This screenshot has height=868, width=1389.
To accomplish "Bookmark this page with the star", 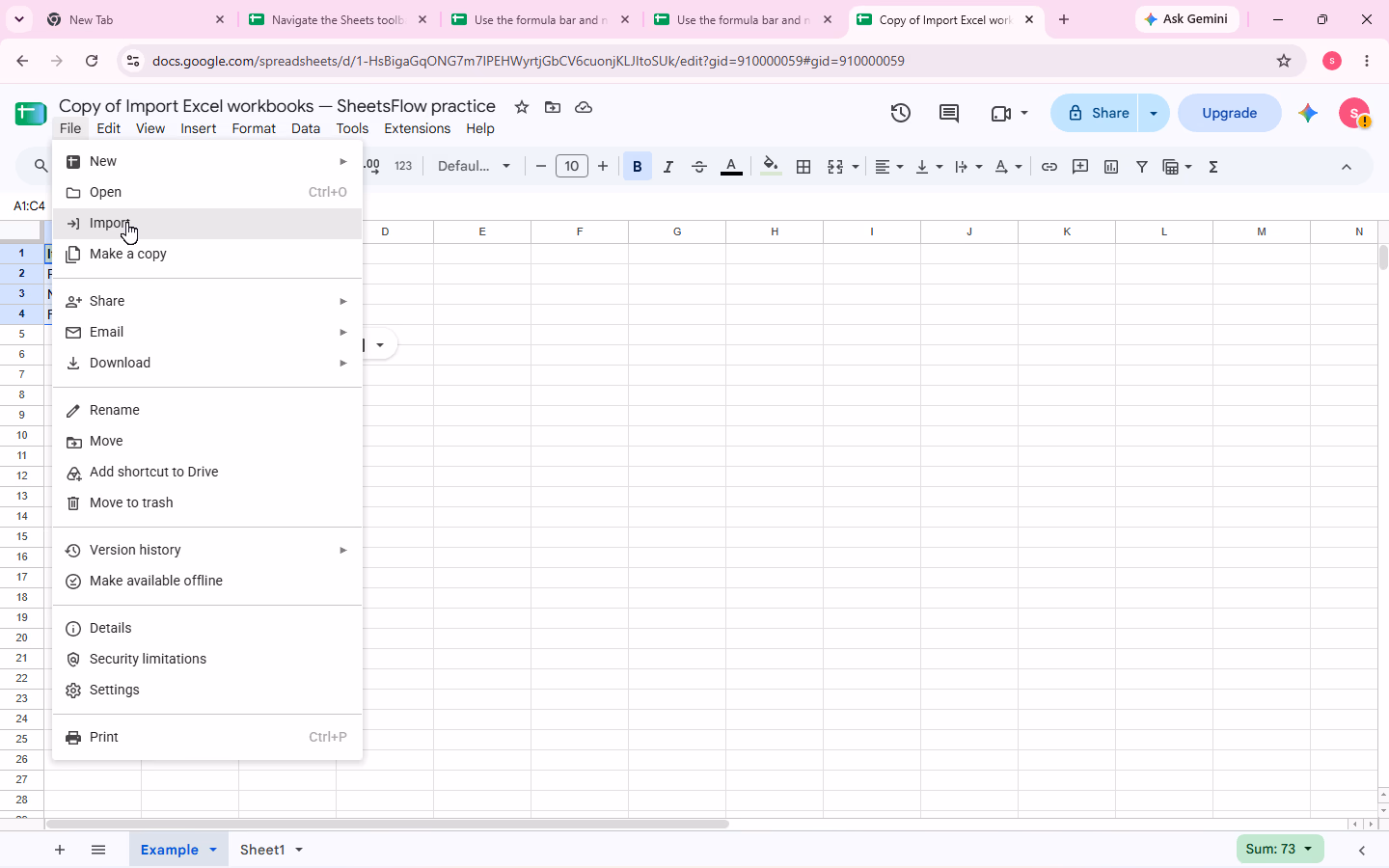I will 1284,61.
